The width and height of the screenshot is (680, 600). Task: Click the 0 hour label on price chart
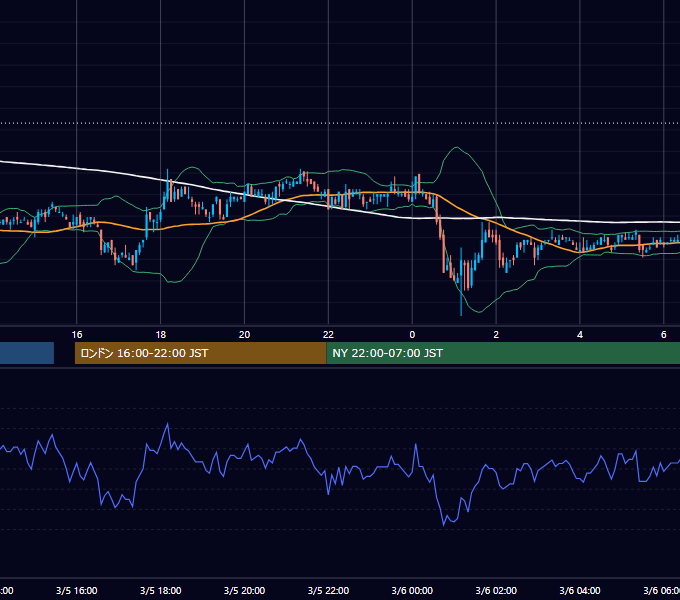point(412,335)
